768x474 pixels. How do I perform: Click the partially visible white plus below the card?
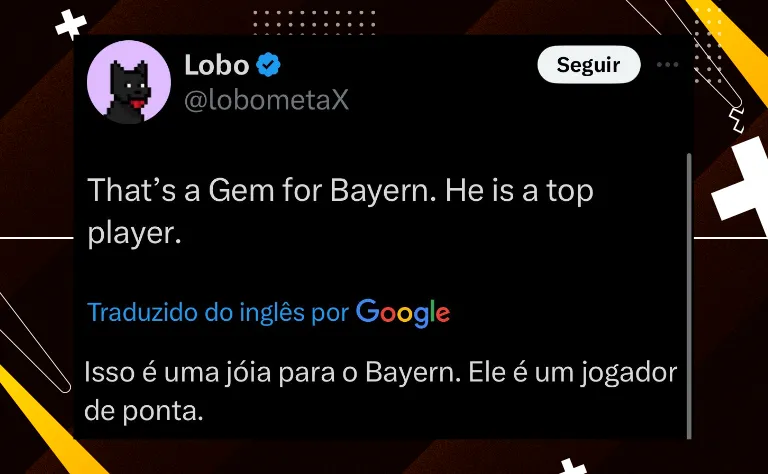(x=574, y=466)
